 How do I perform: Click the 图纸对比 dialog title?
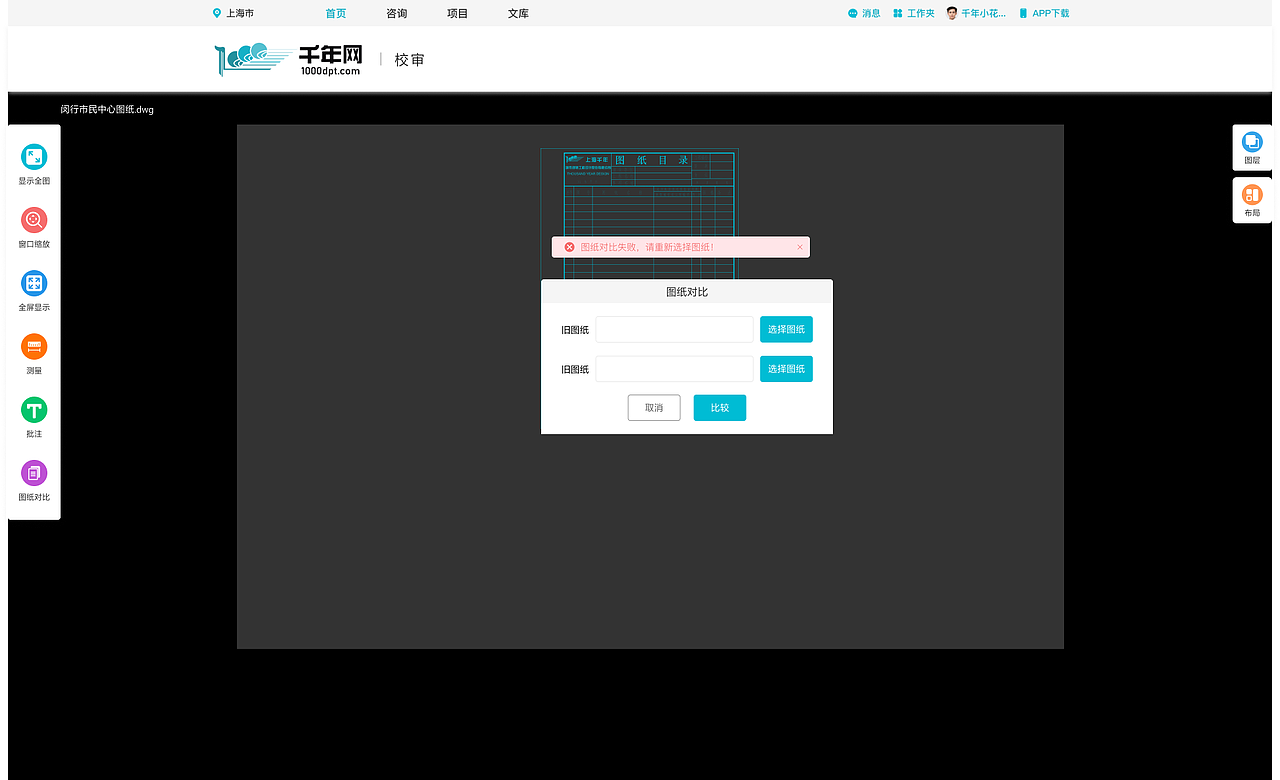687,292
